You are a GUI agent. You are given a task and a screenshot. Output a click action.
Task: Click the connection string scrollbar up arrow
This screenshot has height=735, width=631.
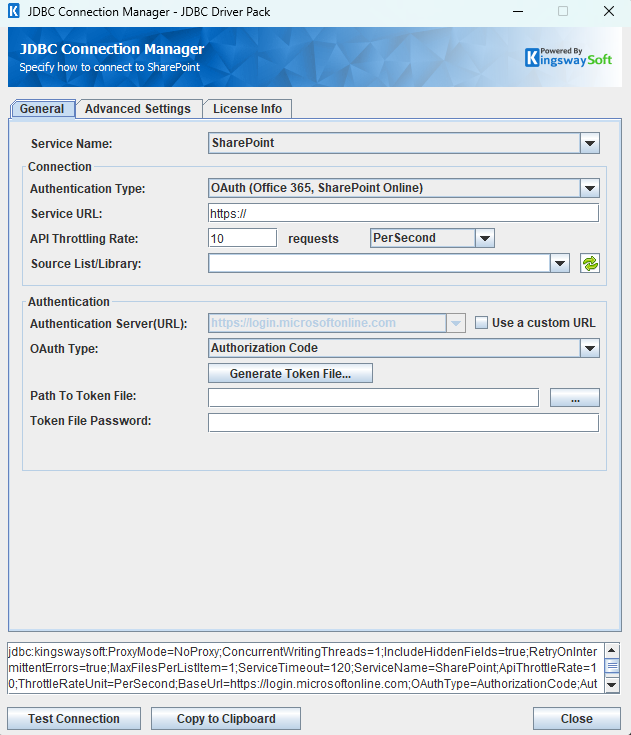612,650
